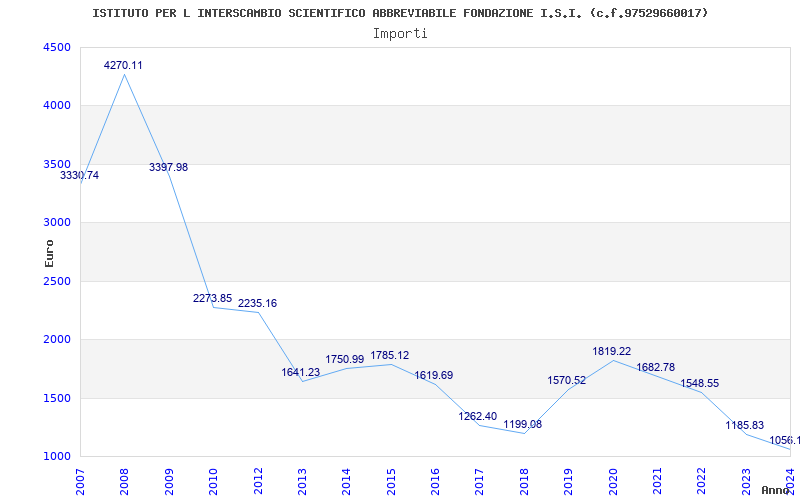Image resolution: width=800 pixels, height=500 pixels.
Task: Click the 1619.69 data label
Action: tap(434, 376)
